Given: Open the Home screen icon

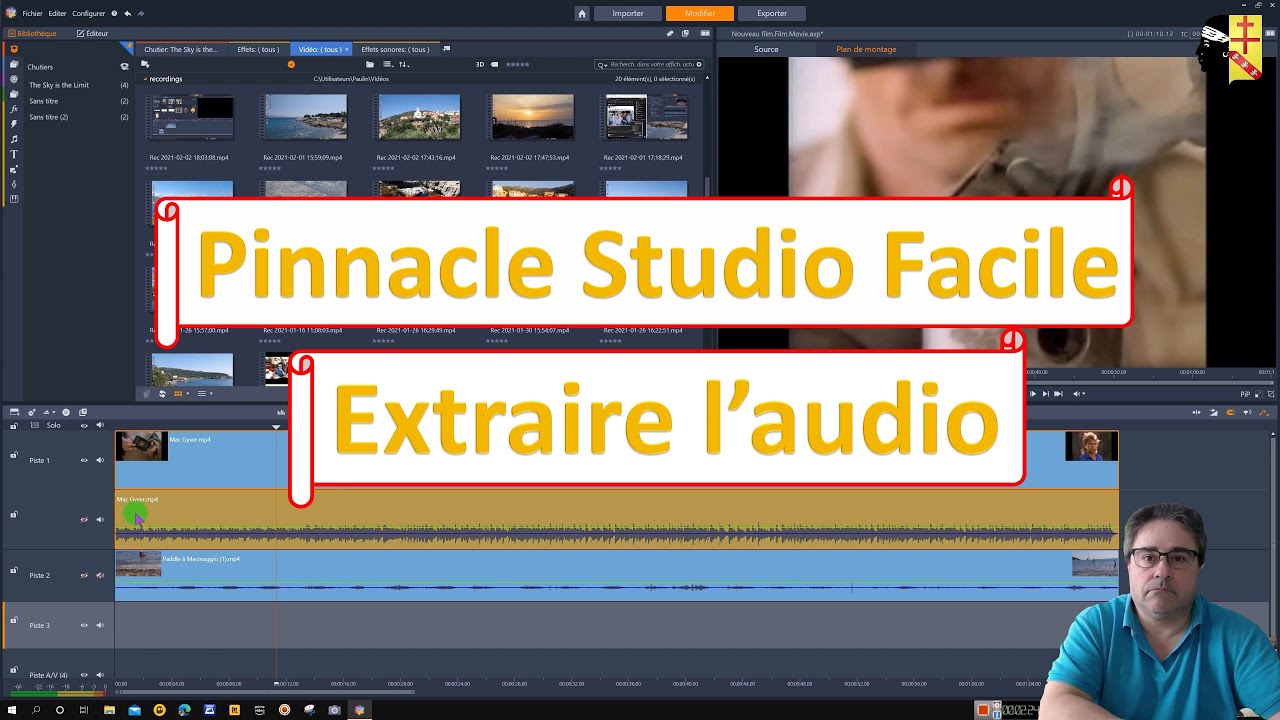Looking at the screenshot, I should (x=582, y=13).
